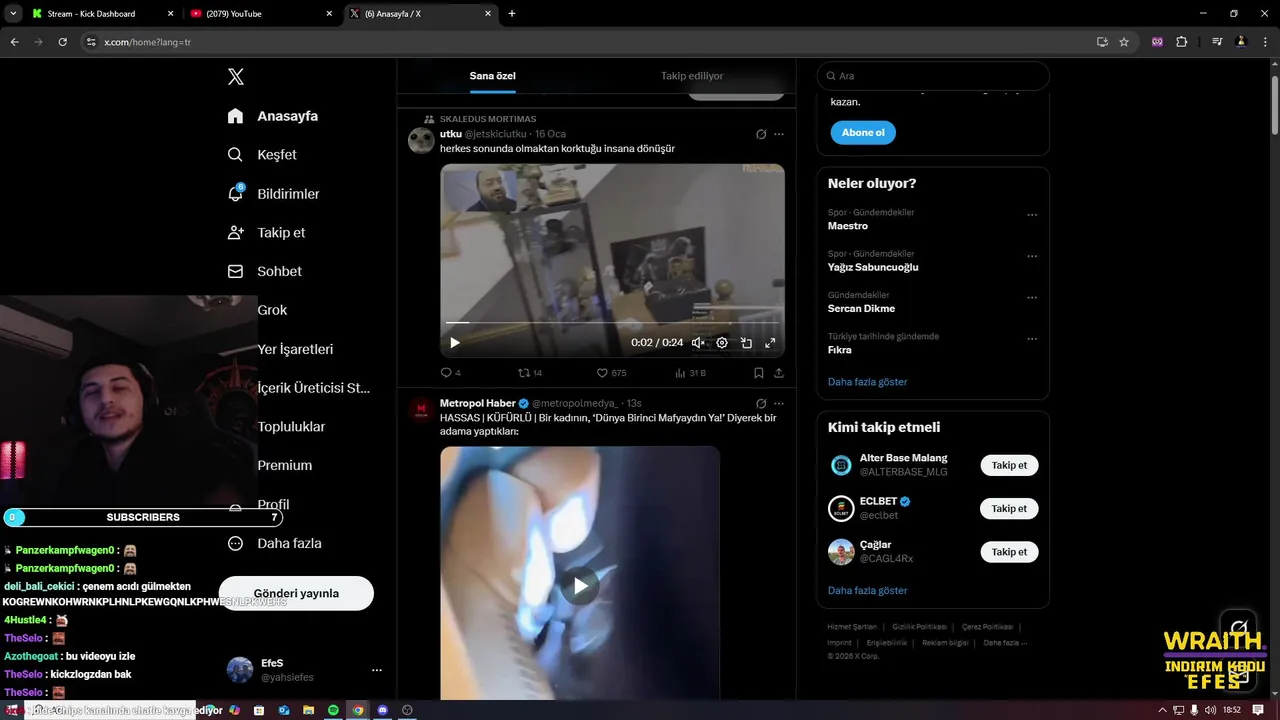This screenshot has height=720, width=1280.
Task: Open options for Maestro trend
Action: click(x=1032, y=215)
